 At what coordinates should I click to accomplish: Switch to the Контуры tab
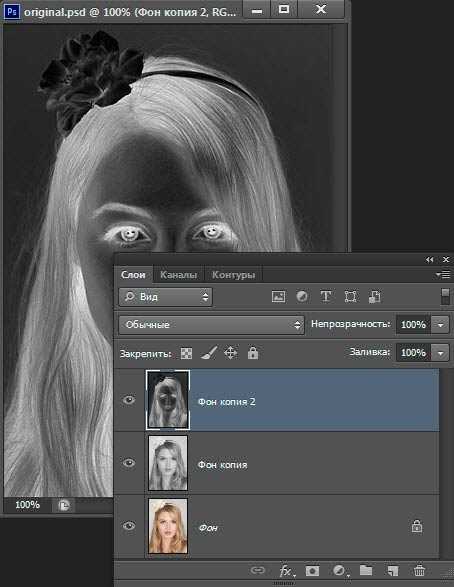[x=233, y=275]
